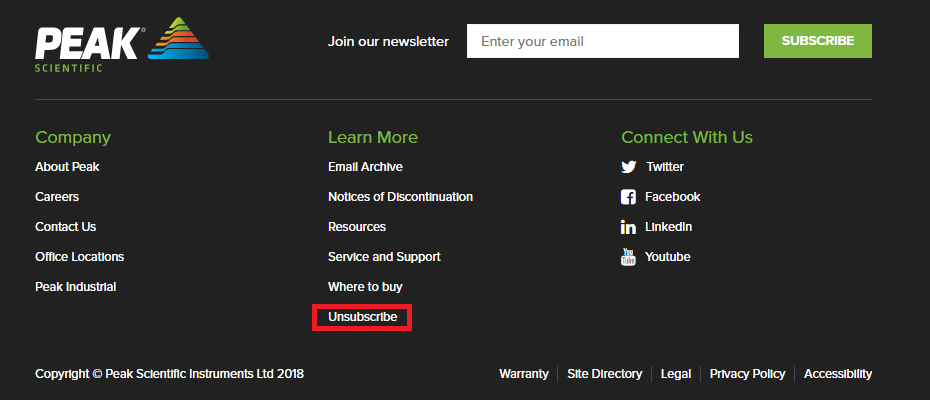The width and height of the screenshot is (930, 400).
Task: Focus the Enter your email field
Action: pyautogui.click(x=603, y=41)
